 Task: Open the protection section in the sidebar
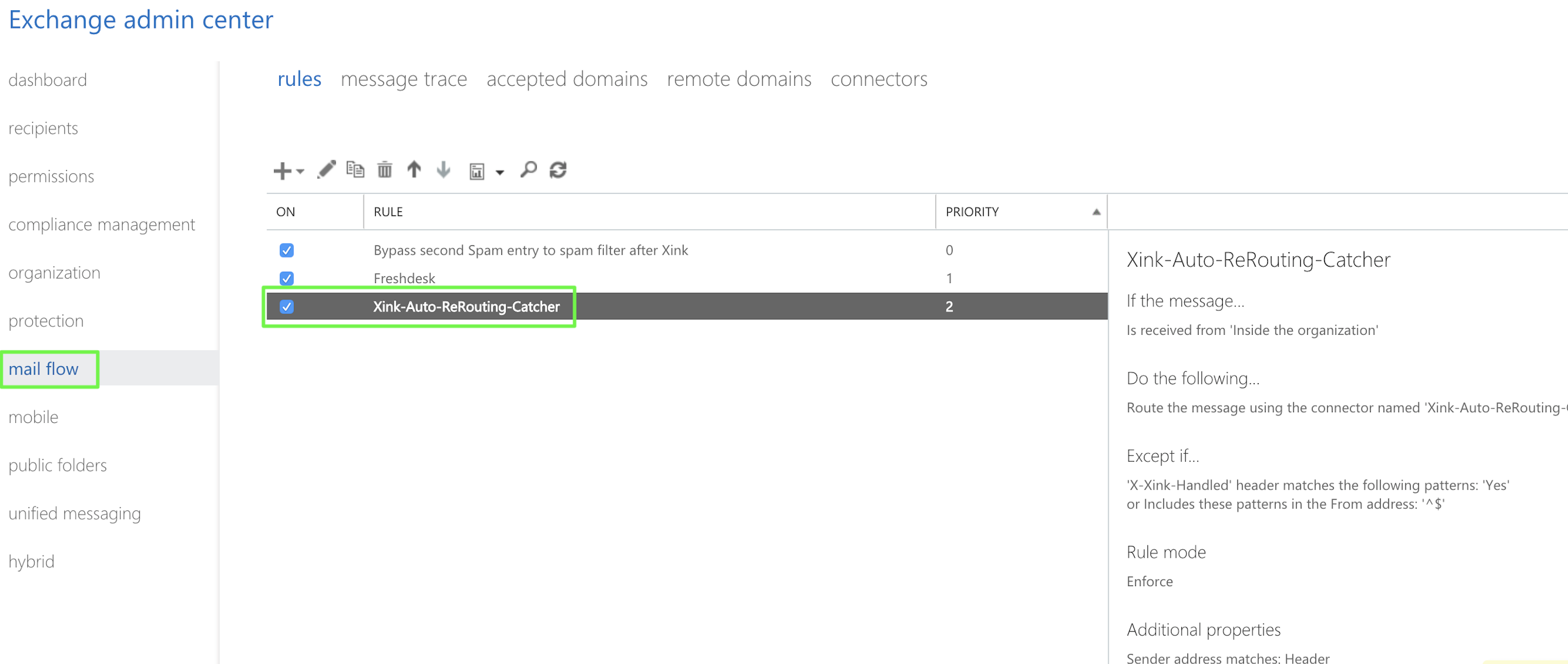(46, 321)
